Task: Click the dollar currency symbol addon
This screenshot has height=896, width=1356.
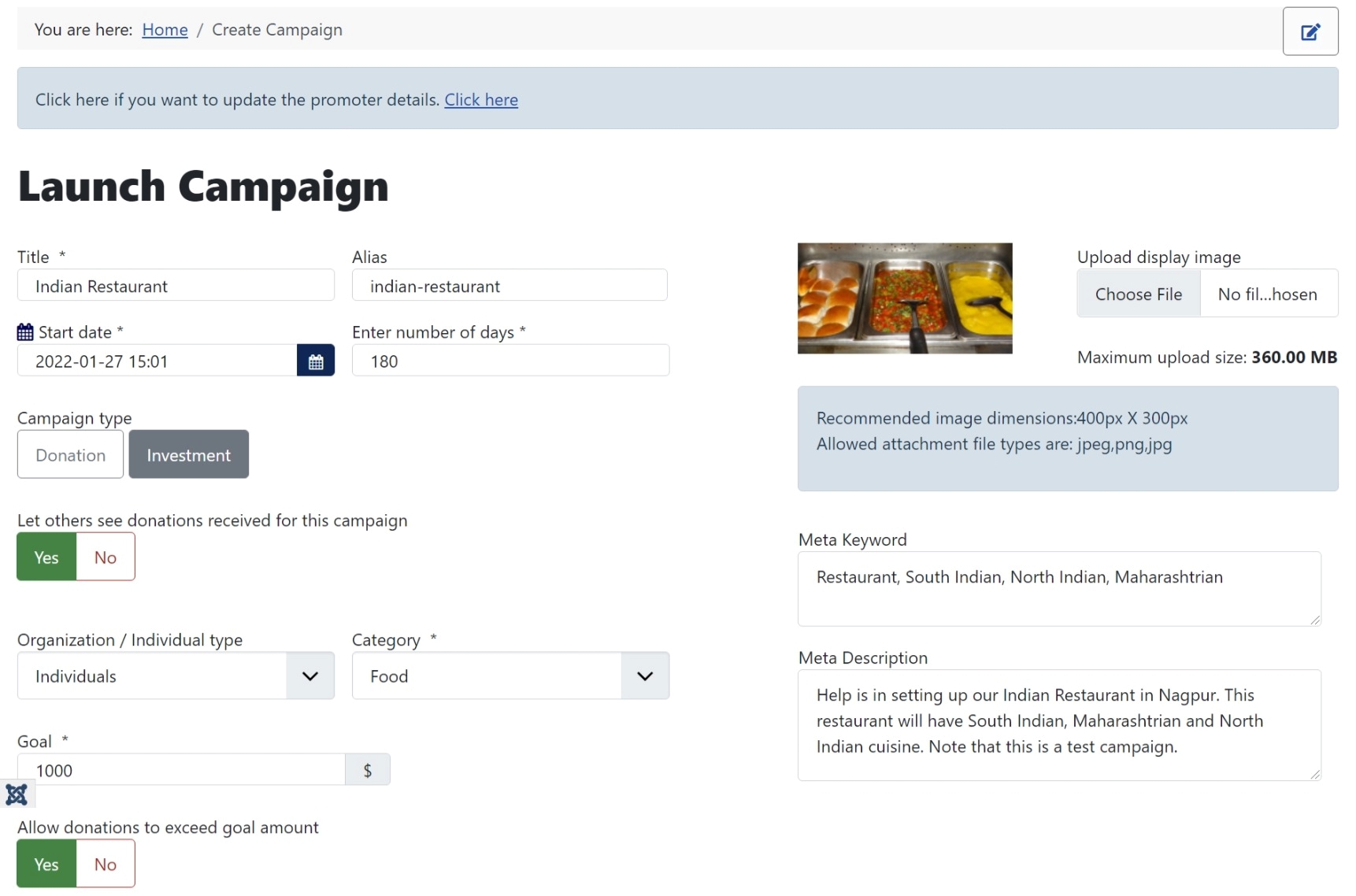Action: (x=367, y=770)
